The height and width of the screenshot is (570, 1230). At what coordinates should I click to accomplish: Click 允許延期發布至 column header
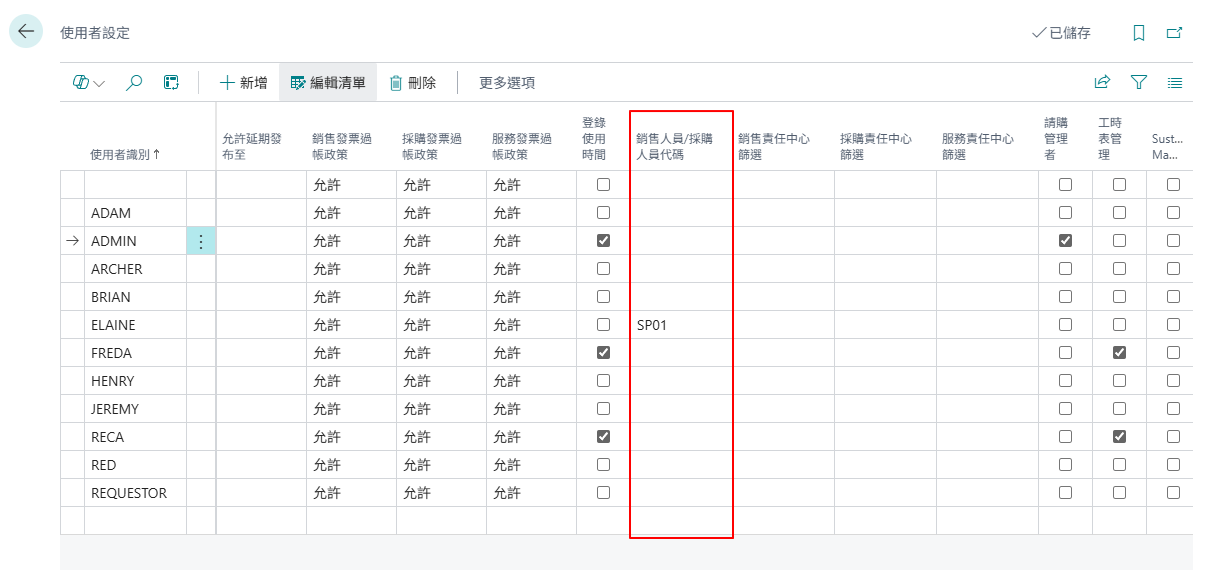(x=252, y=147)
